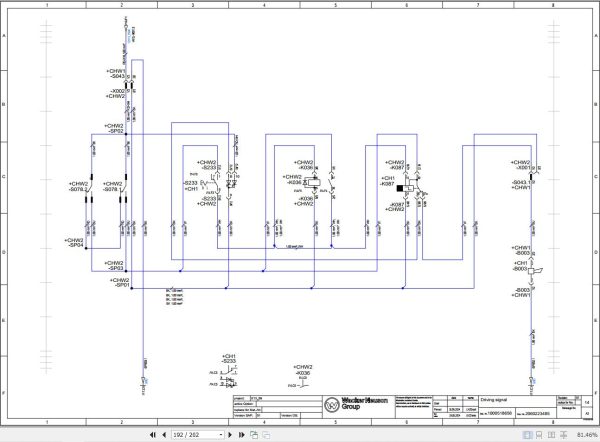Image resolution: width=600 pixels, height=442 pixels.
Task: Click the 'Driving signal' title text
Action: tap(494, 400)
